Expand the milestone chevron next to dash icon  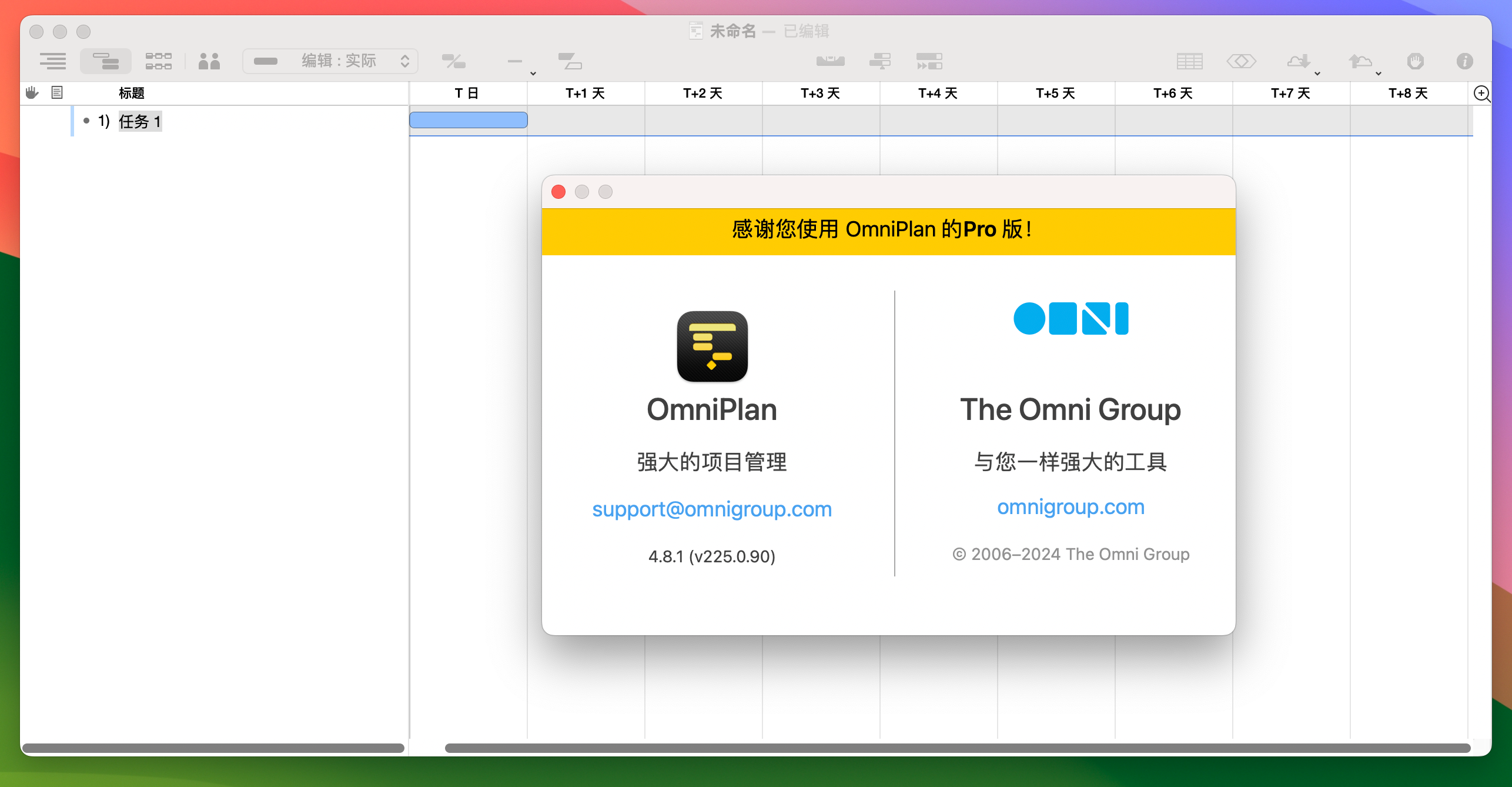pos(532,73)
